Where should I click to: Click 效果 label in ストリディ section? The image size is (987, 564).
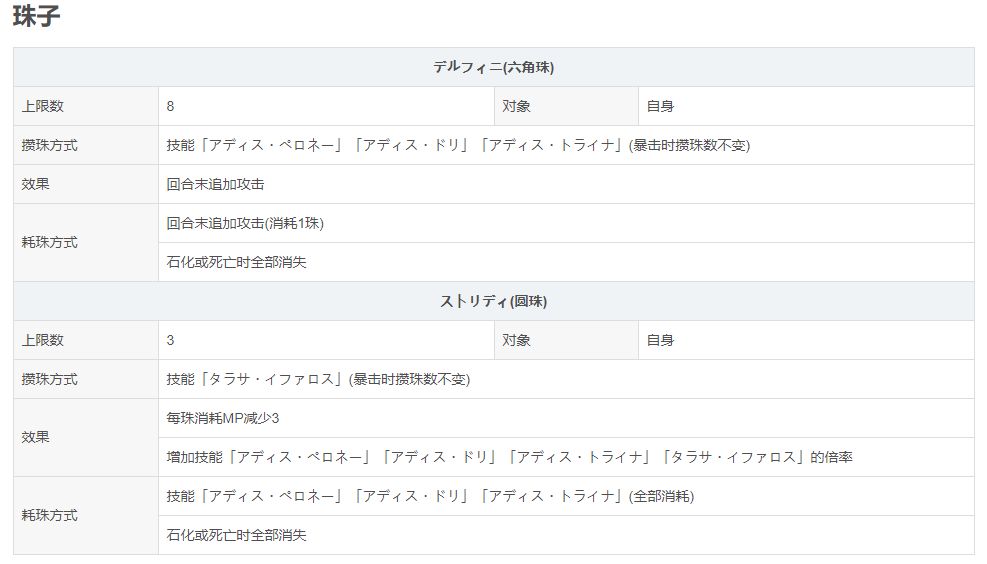(x=36, y=437)
